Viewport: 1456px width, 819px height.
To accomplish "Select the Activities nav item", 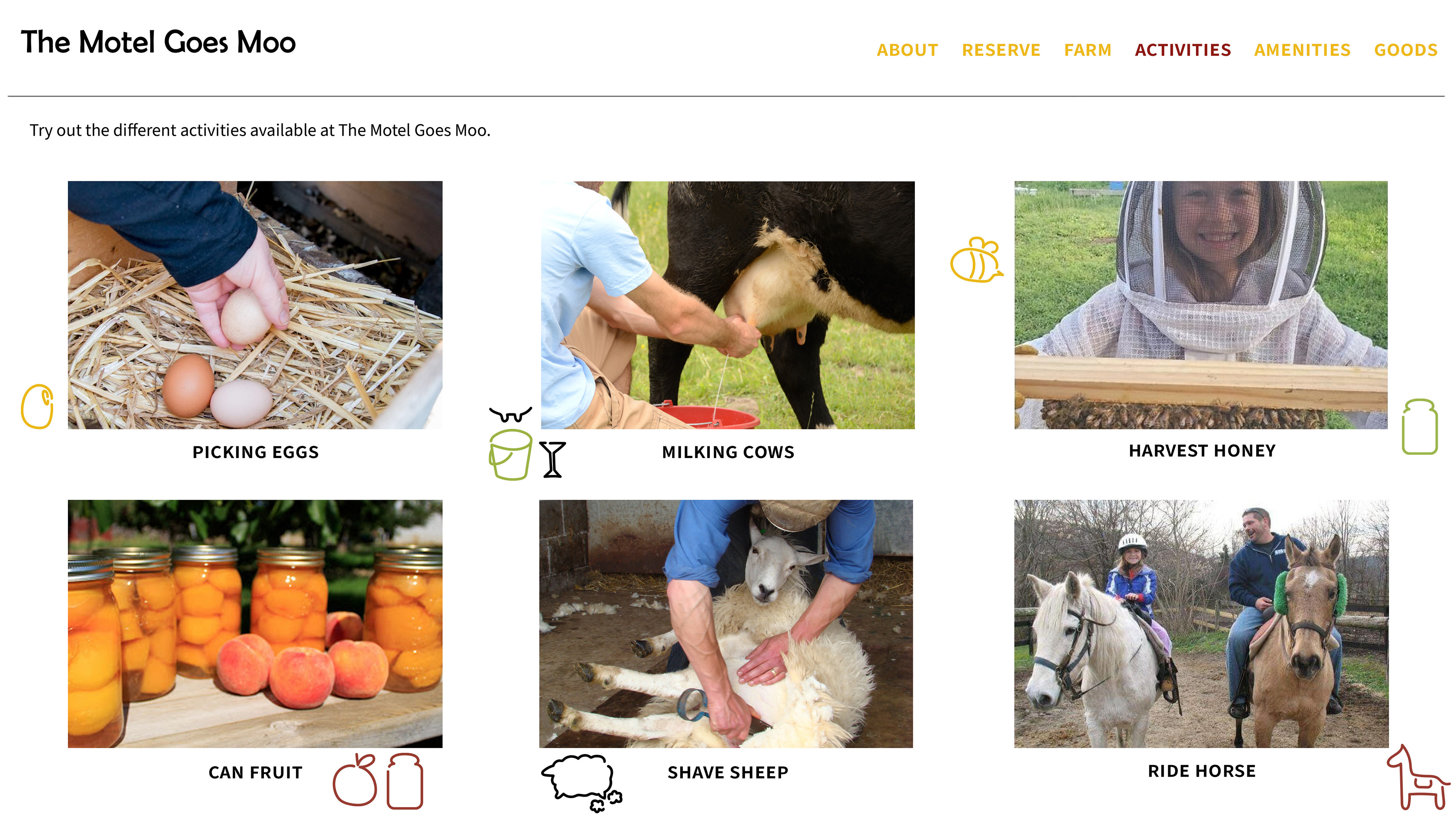I will (1183, 50).
